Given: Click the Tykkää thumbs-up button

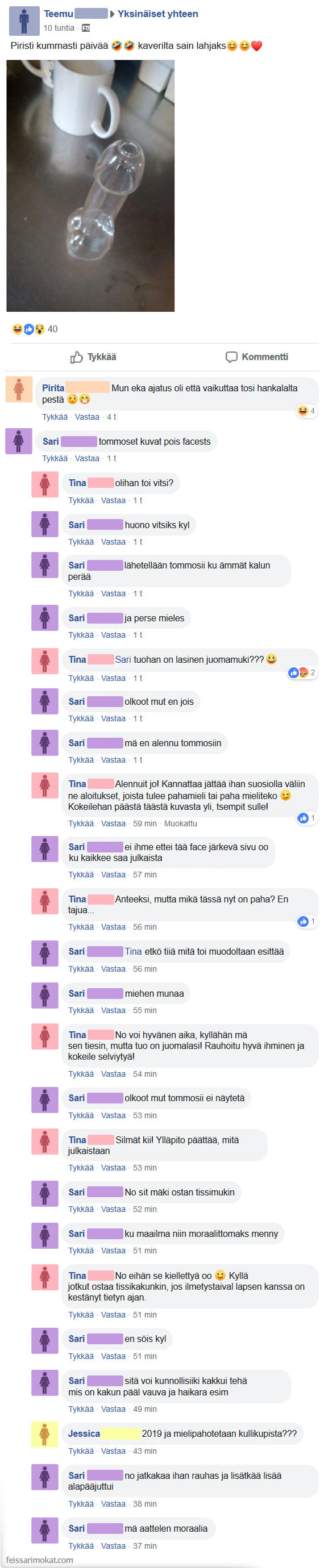Looking at the screenshot, I should 93,357.
